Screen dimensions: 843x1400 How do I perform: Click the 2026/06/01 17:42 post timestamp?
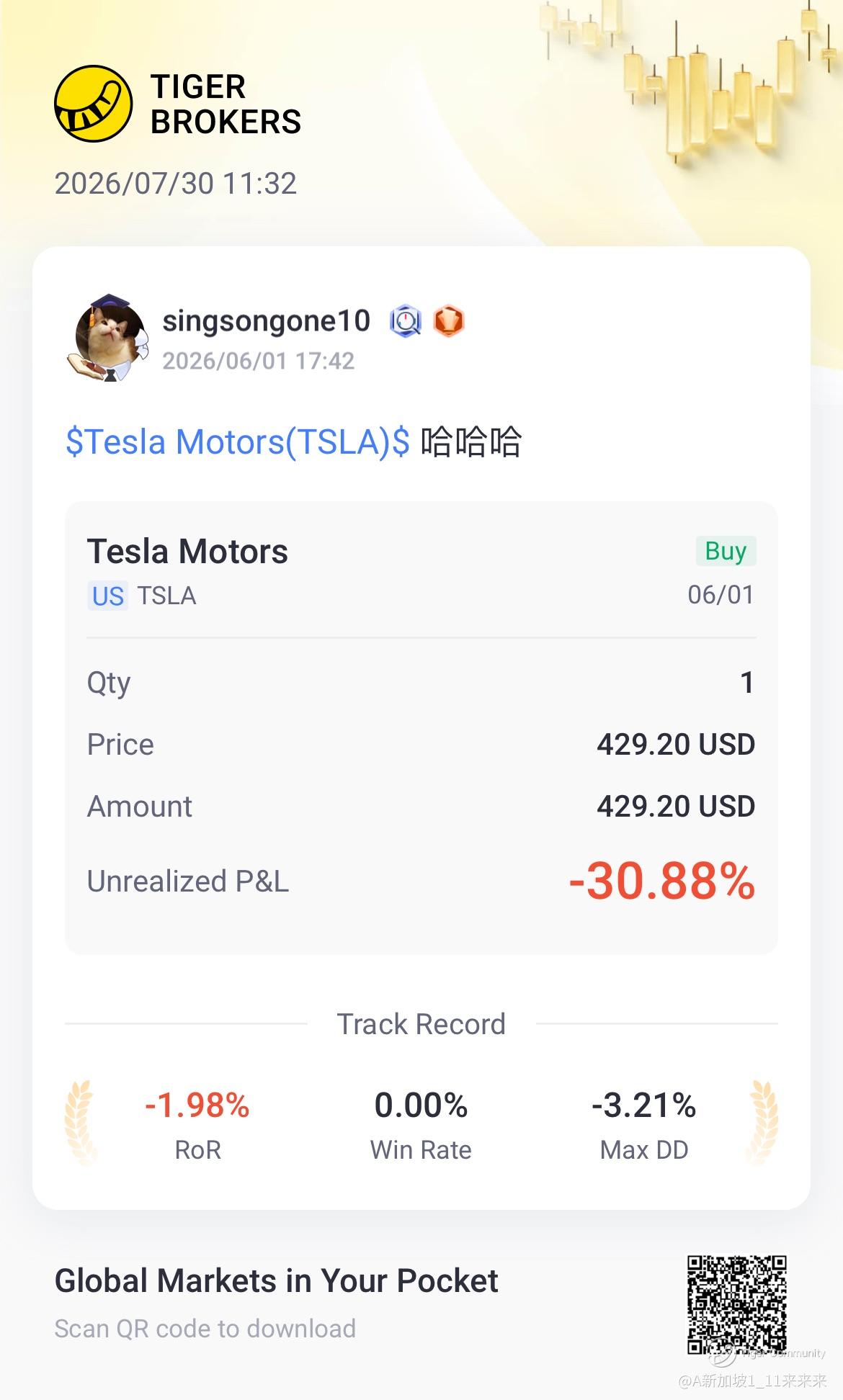coord(258,361)
